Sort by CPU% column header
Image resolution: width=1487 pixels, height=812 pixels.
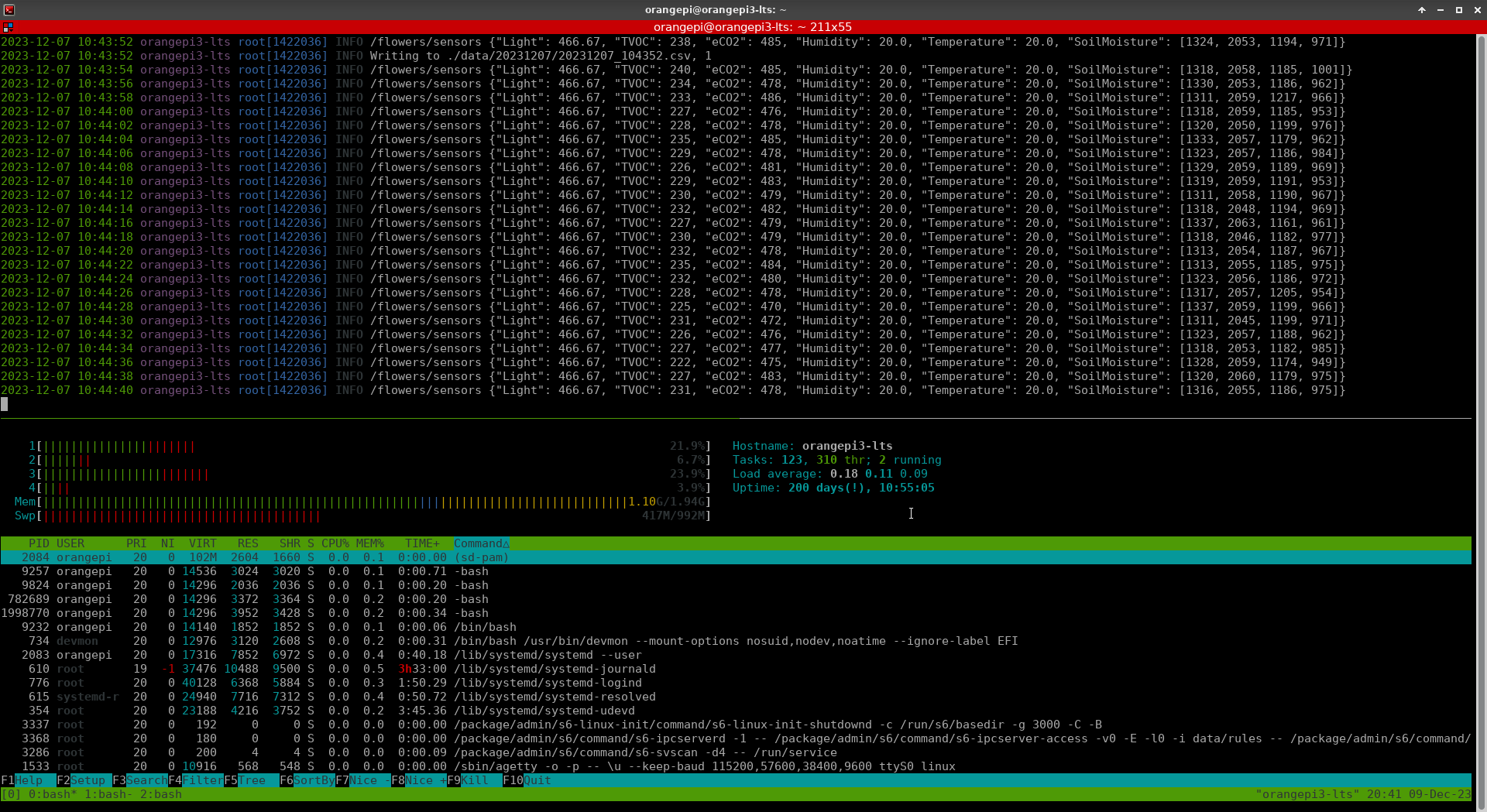coord(335,543)
